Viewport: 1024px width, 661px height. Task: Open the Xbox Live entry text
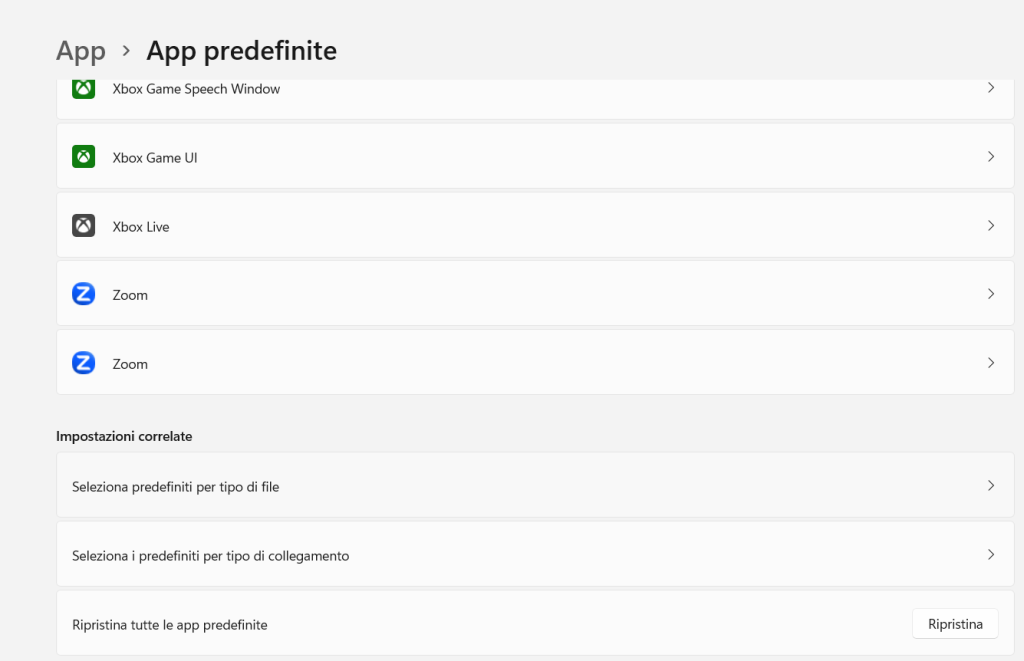tap(141, 227)
